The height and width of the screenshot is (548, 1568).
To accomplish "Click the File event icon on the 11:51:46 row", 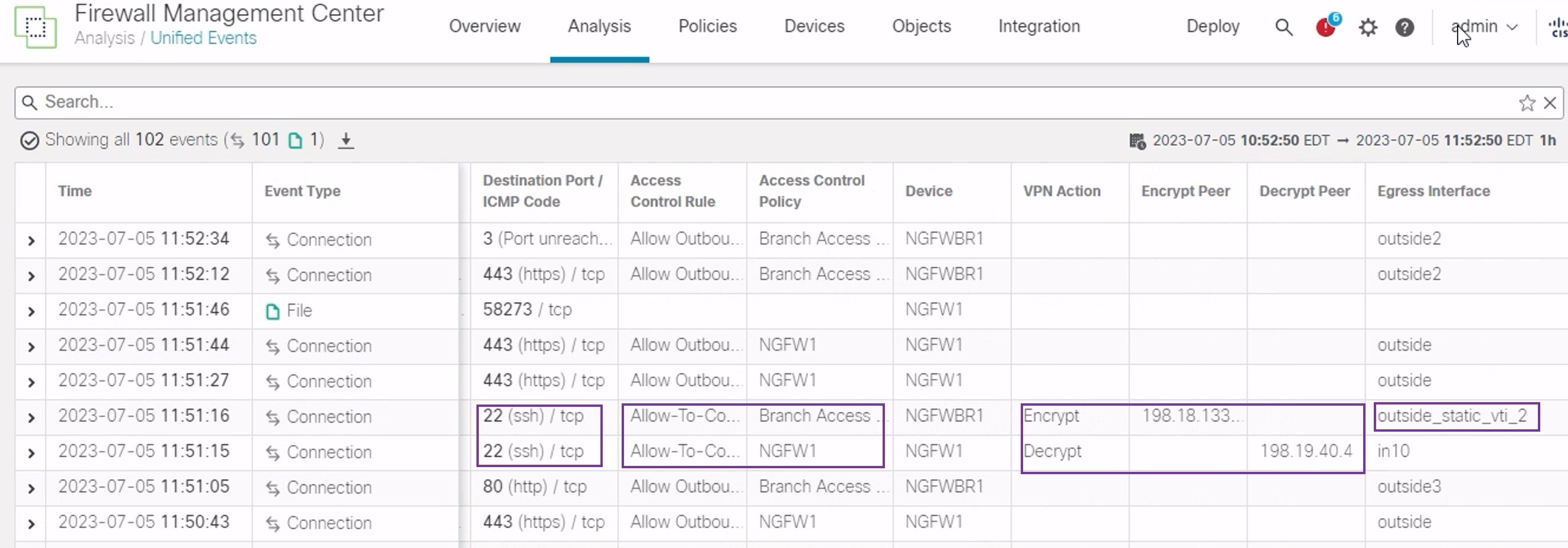I will coord(272,311).
